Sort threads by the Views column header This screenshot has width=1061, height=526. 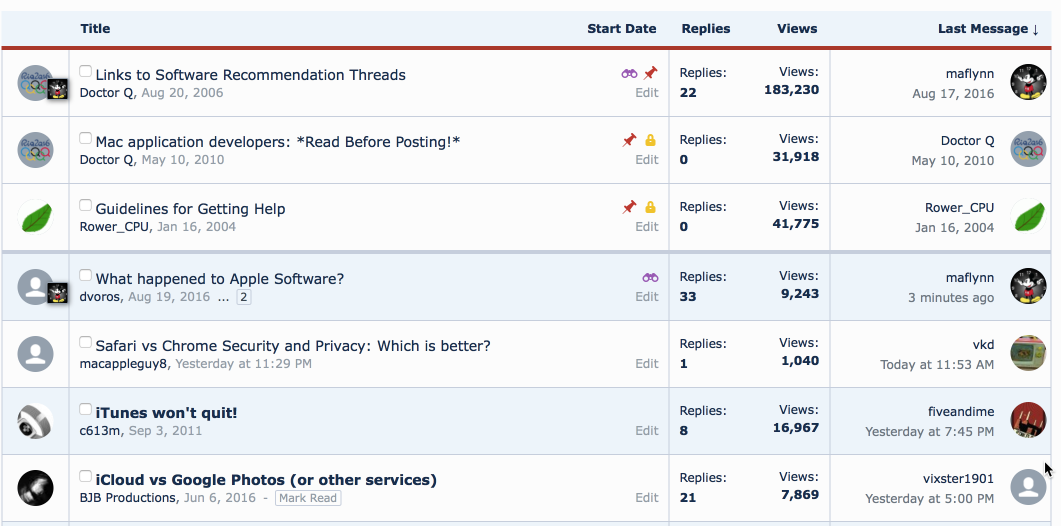point(797,29)
